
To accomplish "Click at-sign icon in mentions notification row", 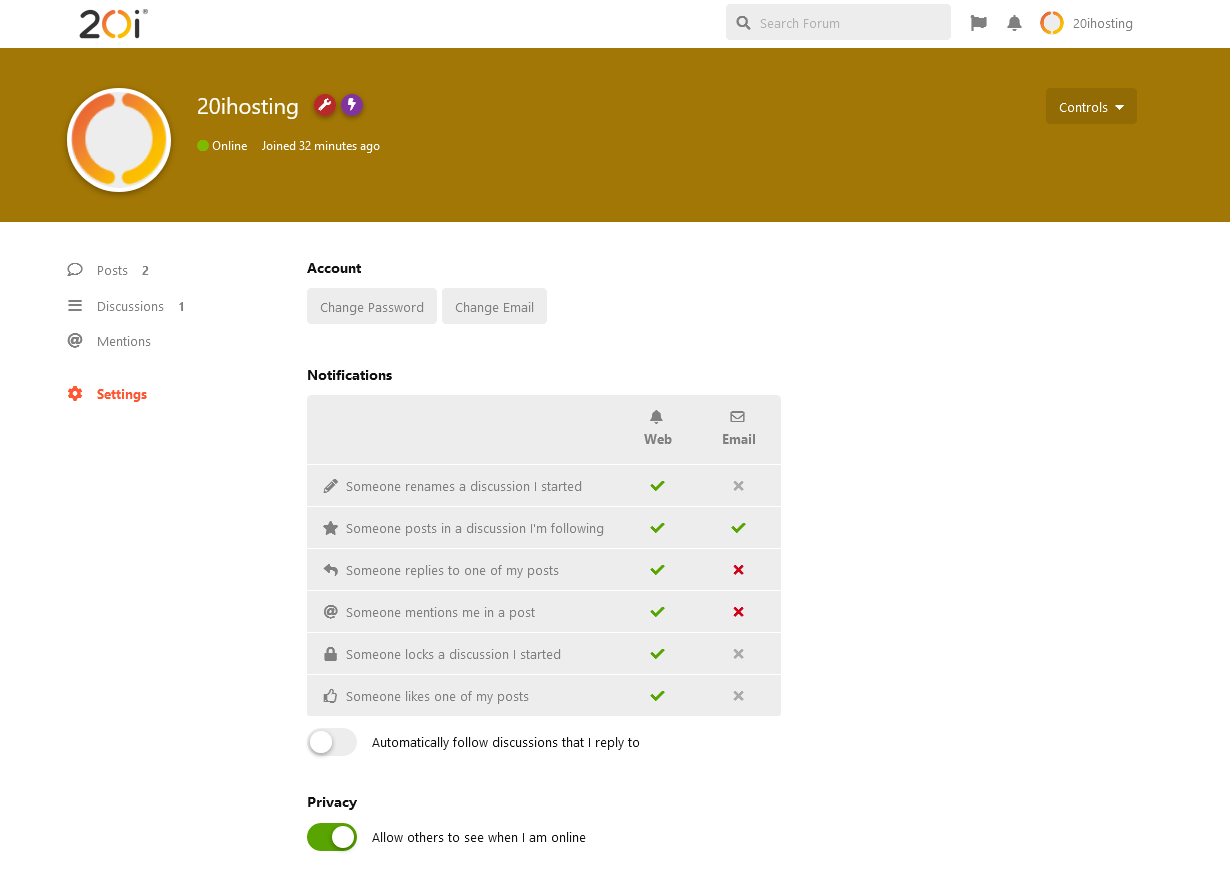I will coord(331,612).
